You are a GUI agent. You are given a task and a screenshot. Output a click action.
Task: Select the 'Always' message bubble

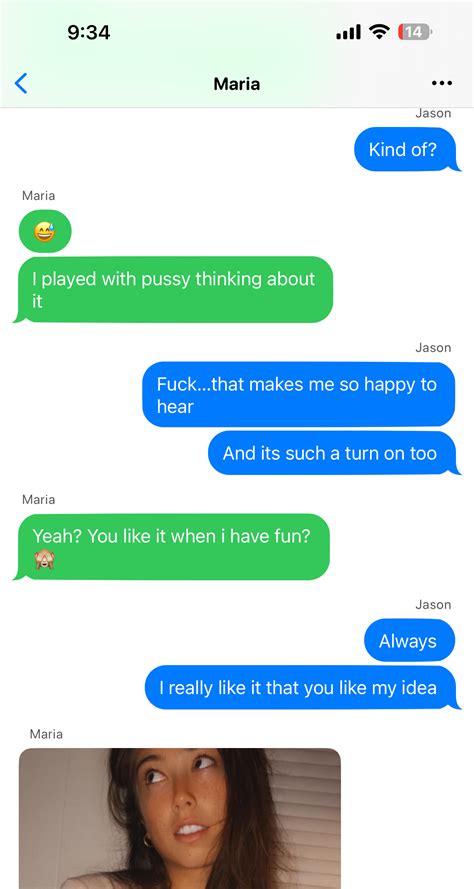(409, 641)
